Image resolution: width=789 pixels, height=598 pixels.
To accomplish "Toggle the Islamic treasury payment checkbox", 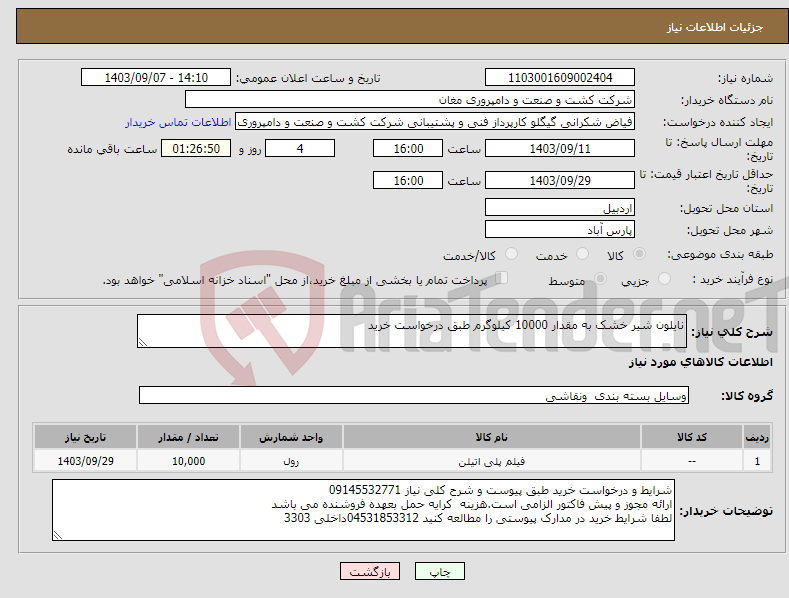I will click(502, 277).
